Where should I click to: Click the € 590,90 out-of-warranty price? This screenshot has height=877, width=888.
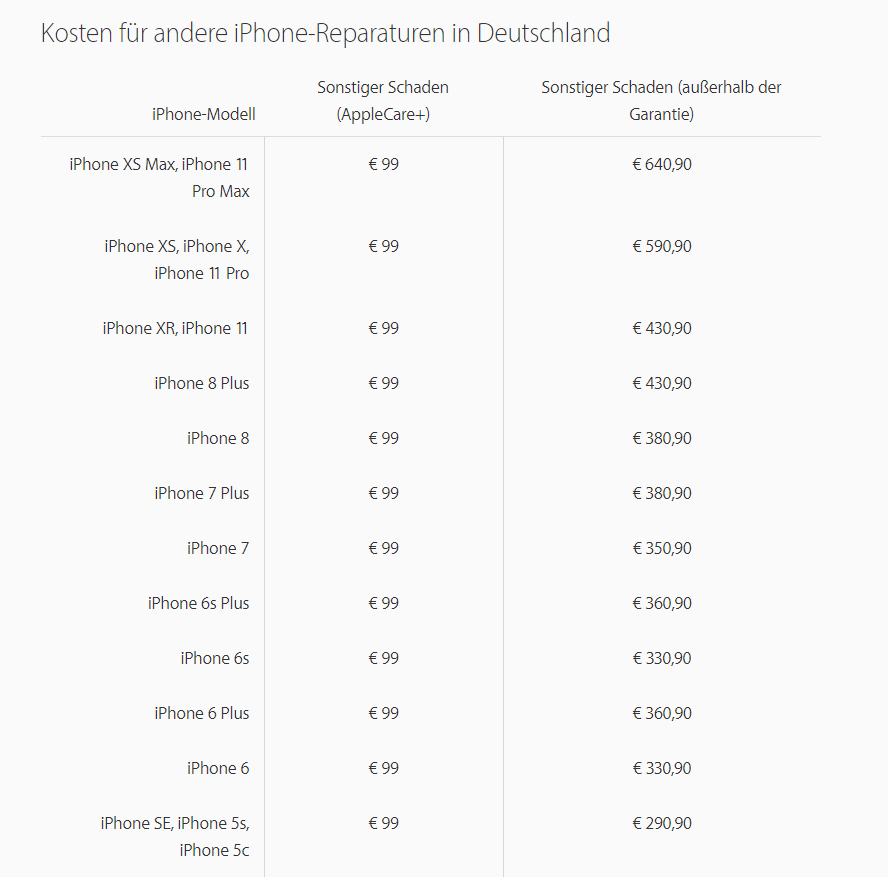[661, 246]
